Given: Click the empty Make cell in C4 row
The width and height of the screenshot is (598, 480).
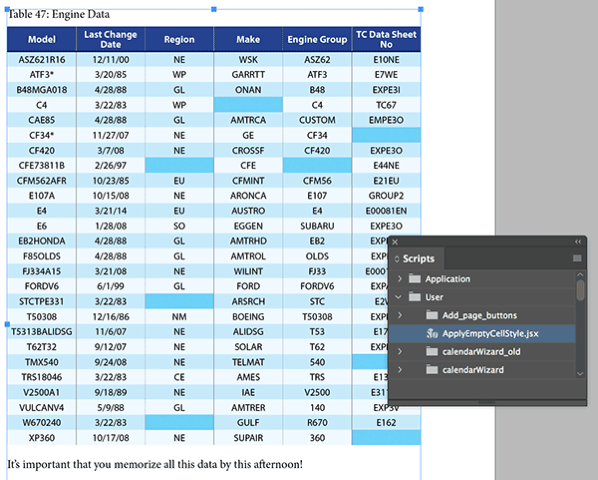Looking at the screenshot, I should click(248, 105).
